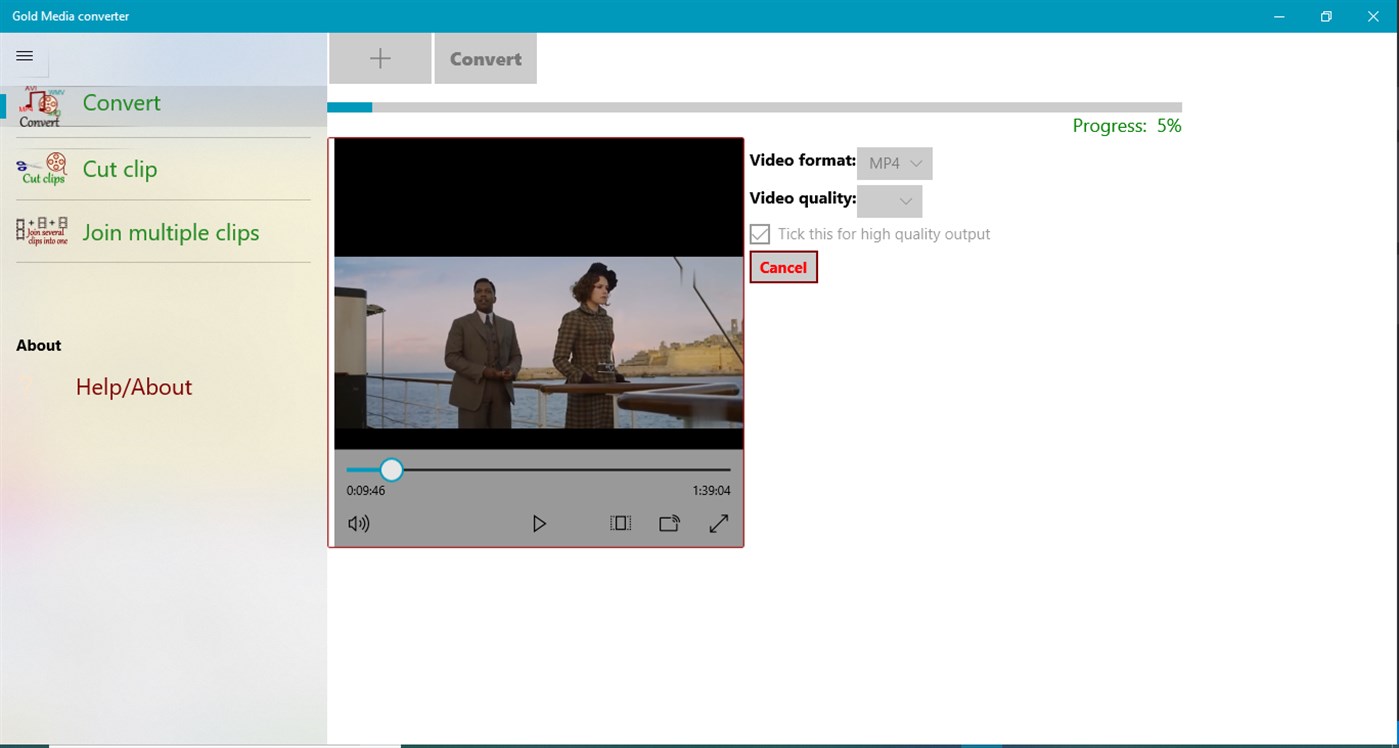
Task: Open the MP4 video format dropdown
Action: point(893,162)
